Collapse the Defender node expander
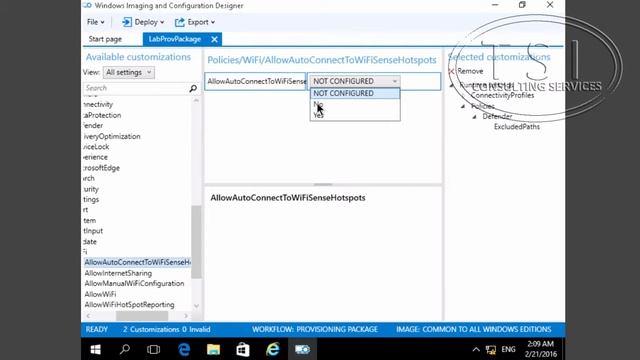The height and width of the screenshot is (360, 640). [474, 117]
